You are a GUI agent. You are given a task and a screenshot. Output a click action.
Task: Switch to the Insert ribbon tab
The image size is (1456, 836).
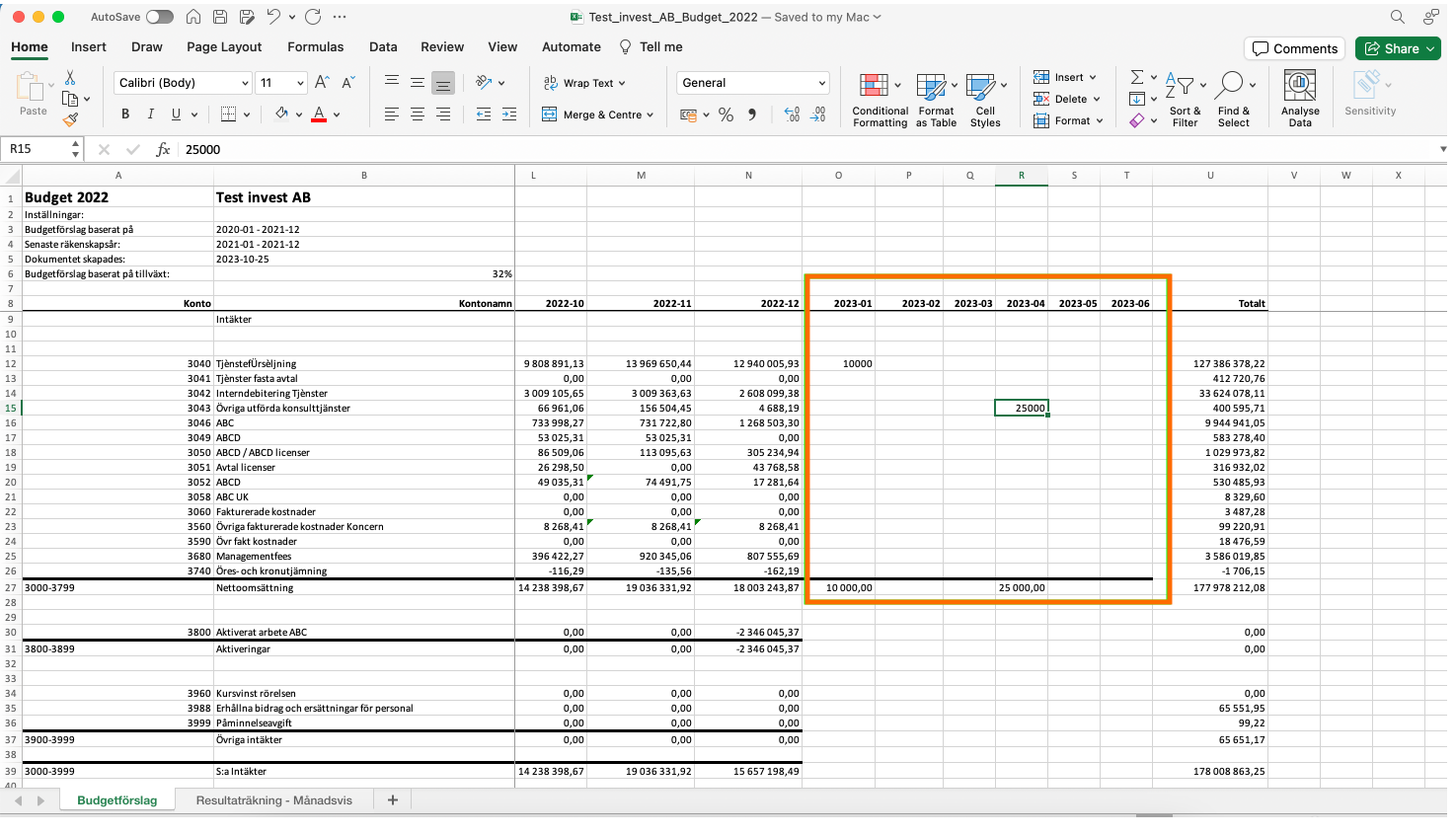[89, 46]
